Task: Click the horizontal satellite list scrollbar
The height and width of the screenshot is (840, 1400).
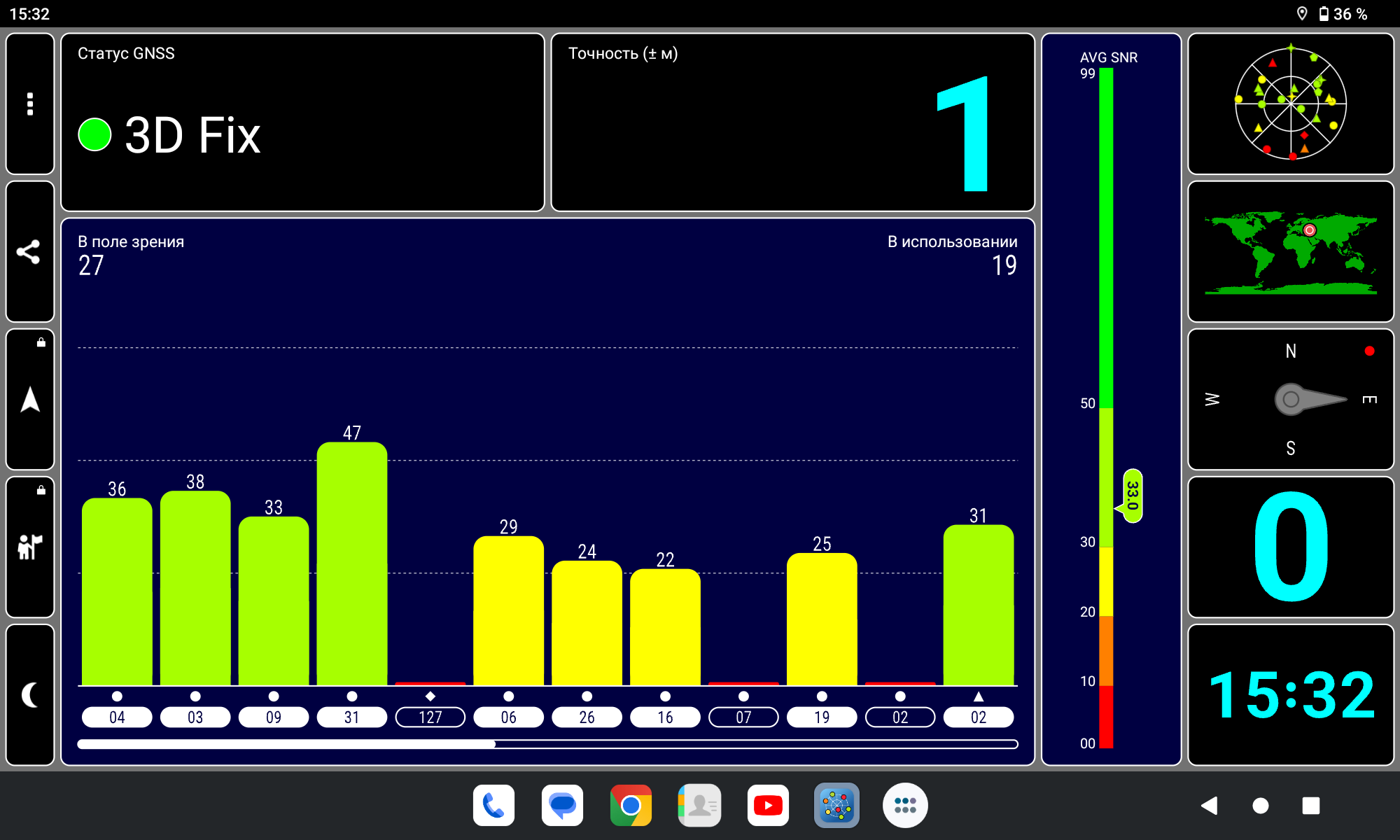Action: point(547,744)
